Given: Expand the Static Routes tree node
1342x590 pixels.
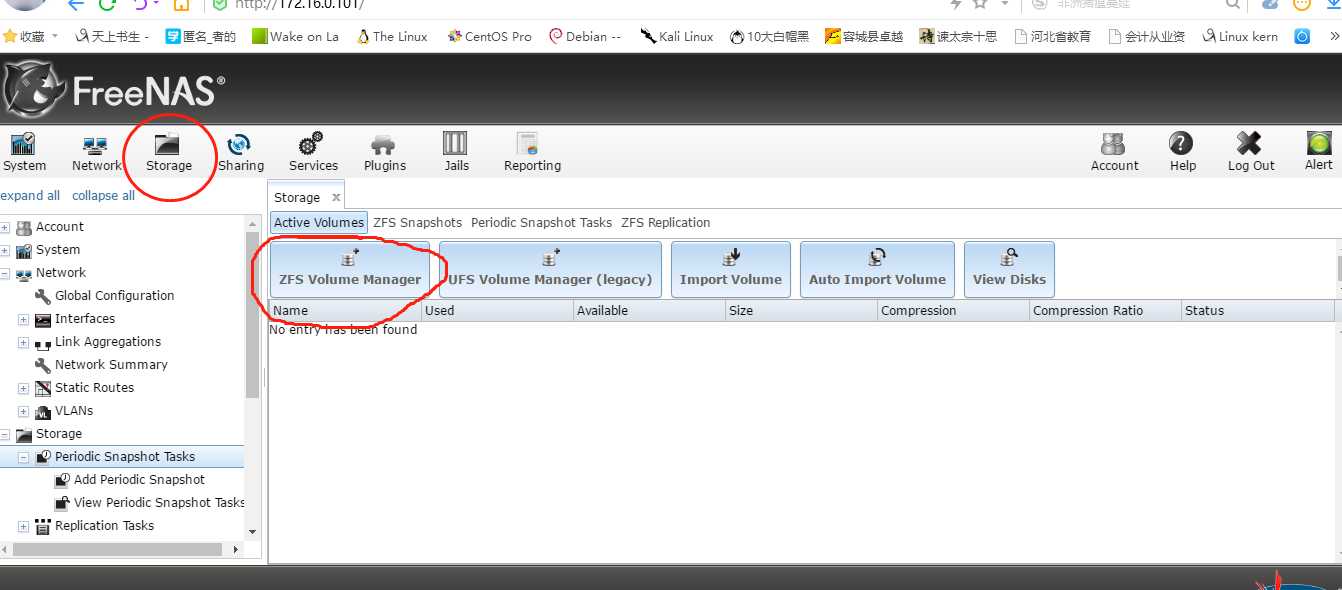Looking at the screenshot, I should tap(23, 388).
